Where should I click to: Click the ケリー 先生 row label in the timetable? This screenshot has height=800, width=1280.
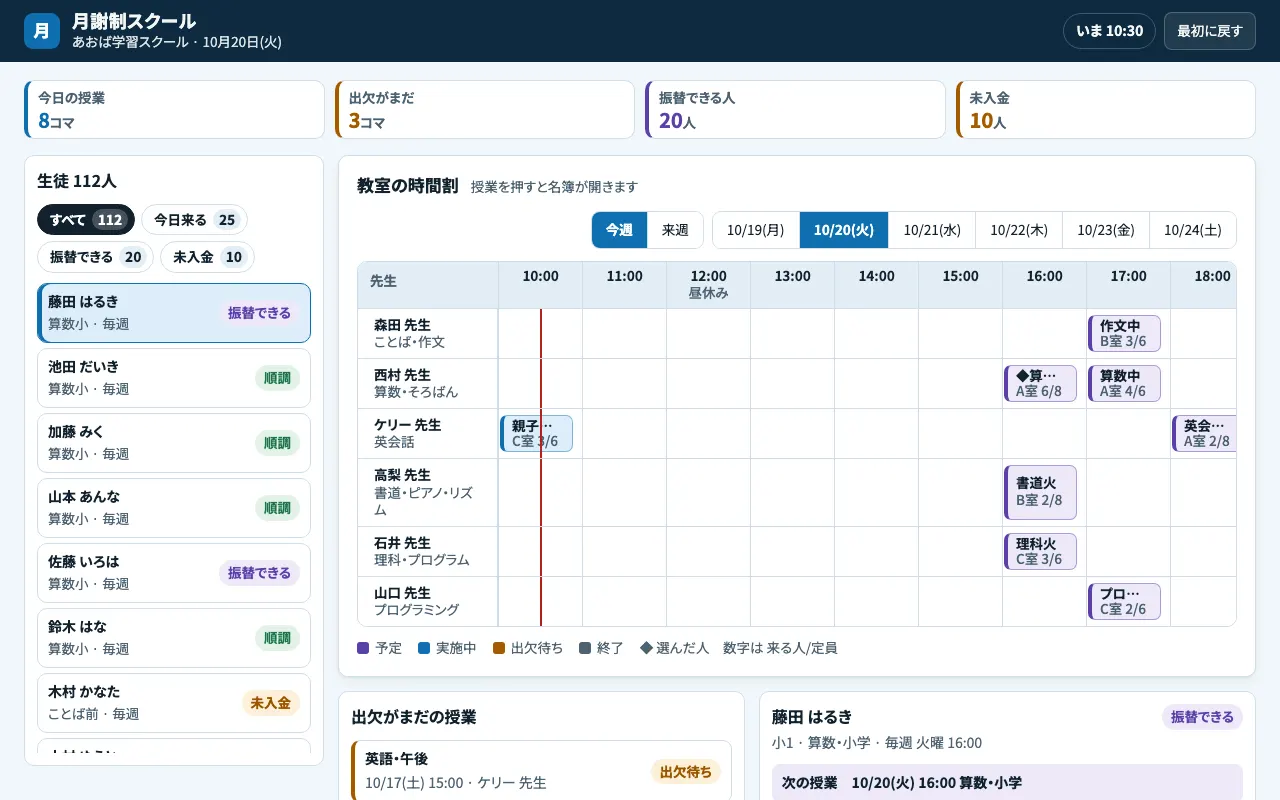428,434
